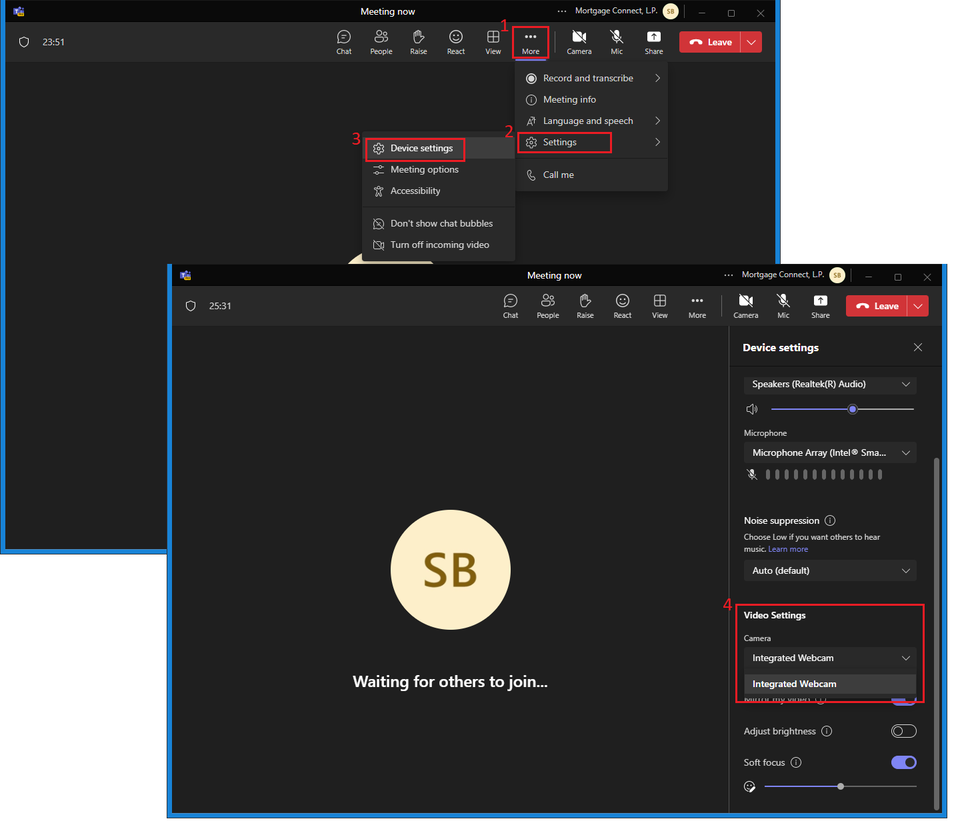Click the speaker volume slider

point(842,409)
